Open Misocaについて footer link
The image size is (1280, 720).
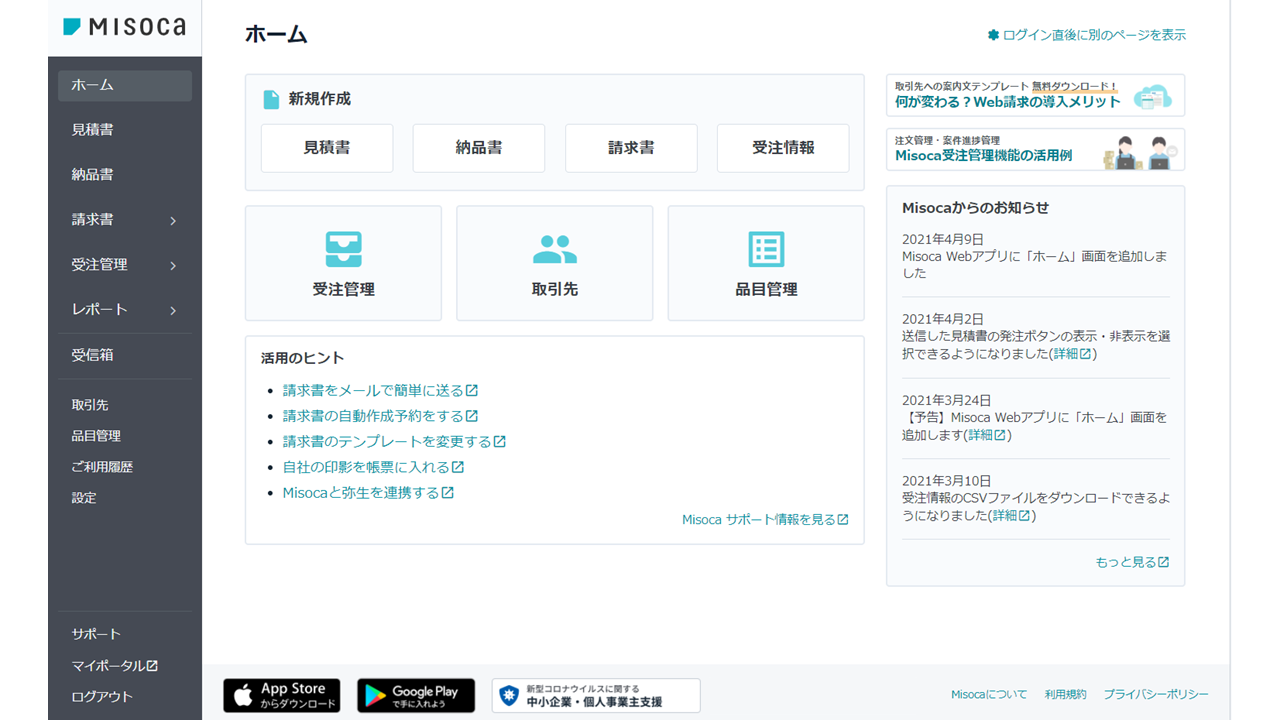tap(989, 694)
